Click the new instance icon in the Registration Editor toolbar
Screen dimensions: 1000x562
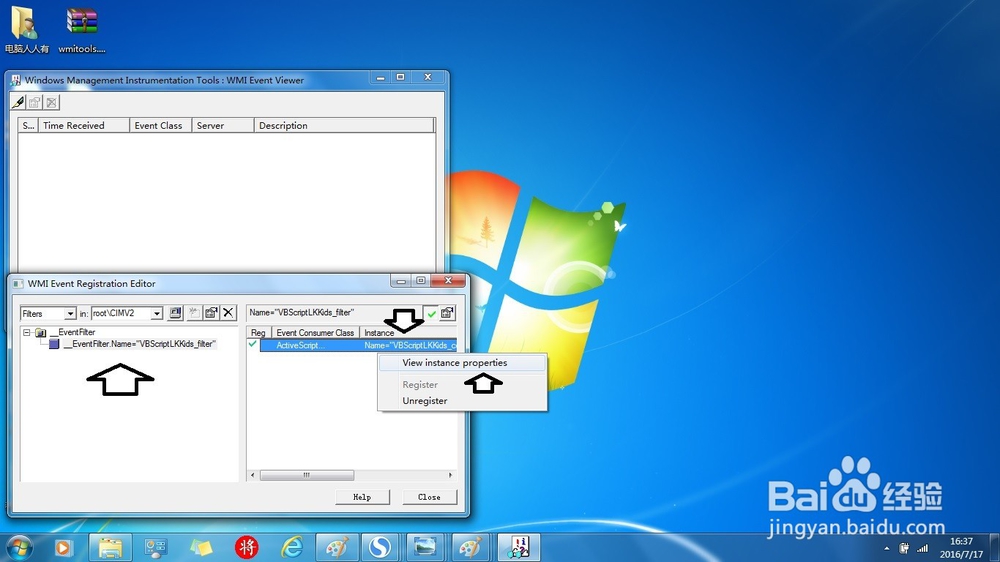tap(194, 313)
